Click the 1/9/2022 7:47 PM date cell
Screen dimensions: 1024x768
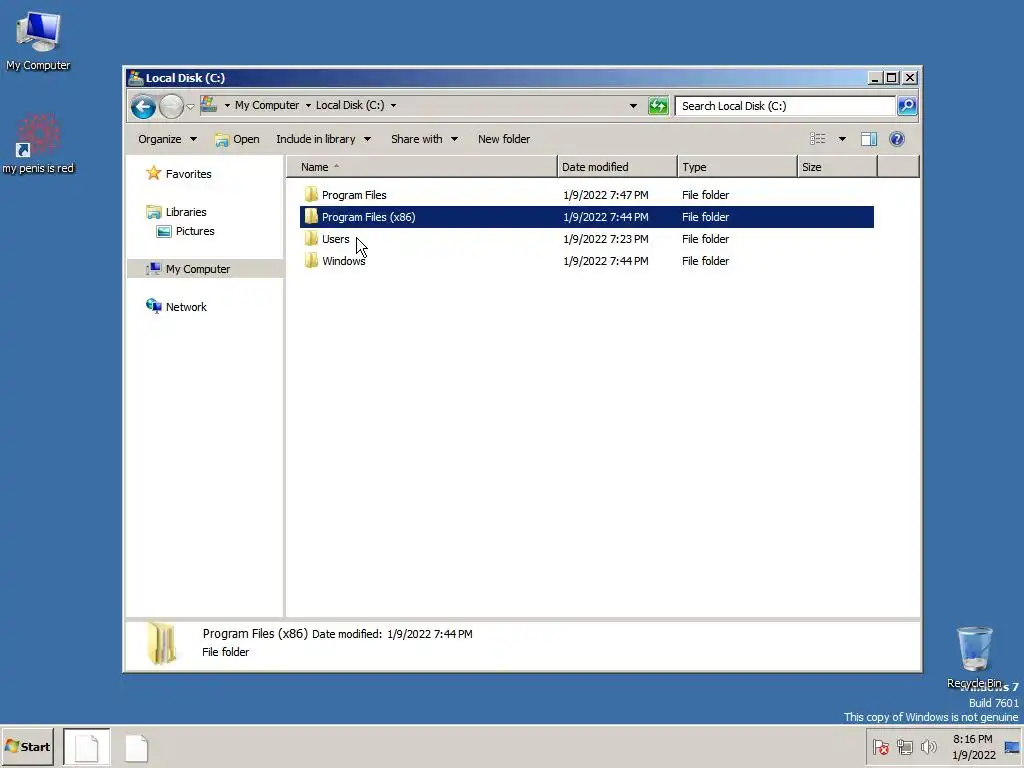pyautogui.click(x=605, y=195)
